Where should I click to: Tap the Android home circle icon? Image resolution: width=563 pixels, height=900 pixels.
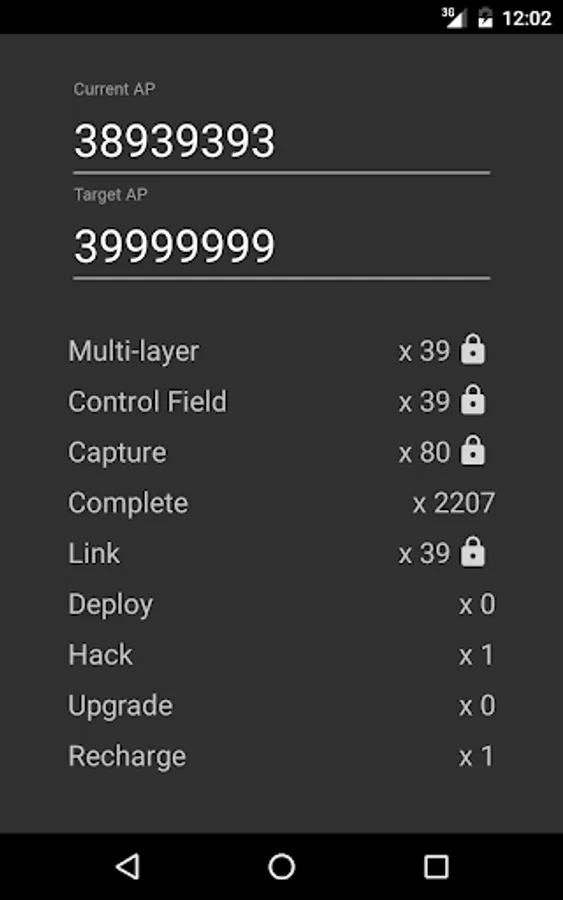click(x=281, y=866)
